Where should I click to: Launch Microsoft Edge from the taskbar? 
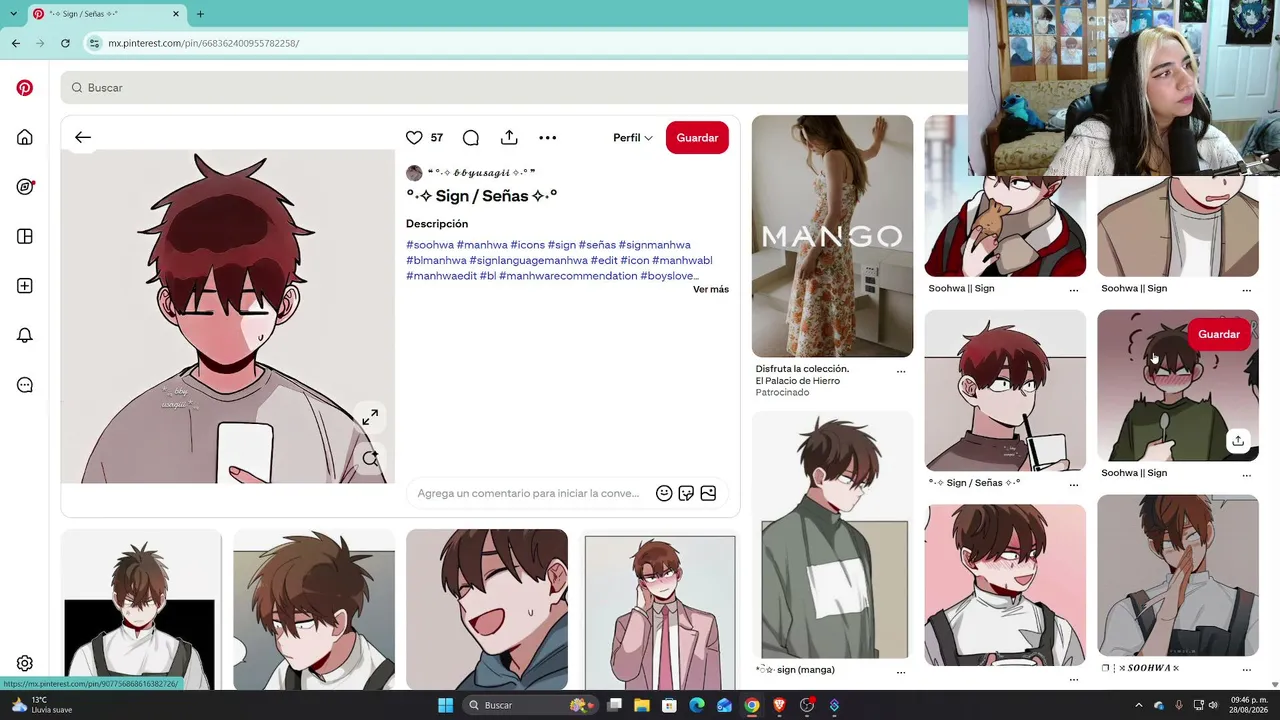click(x=697, y=705)
